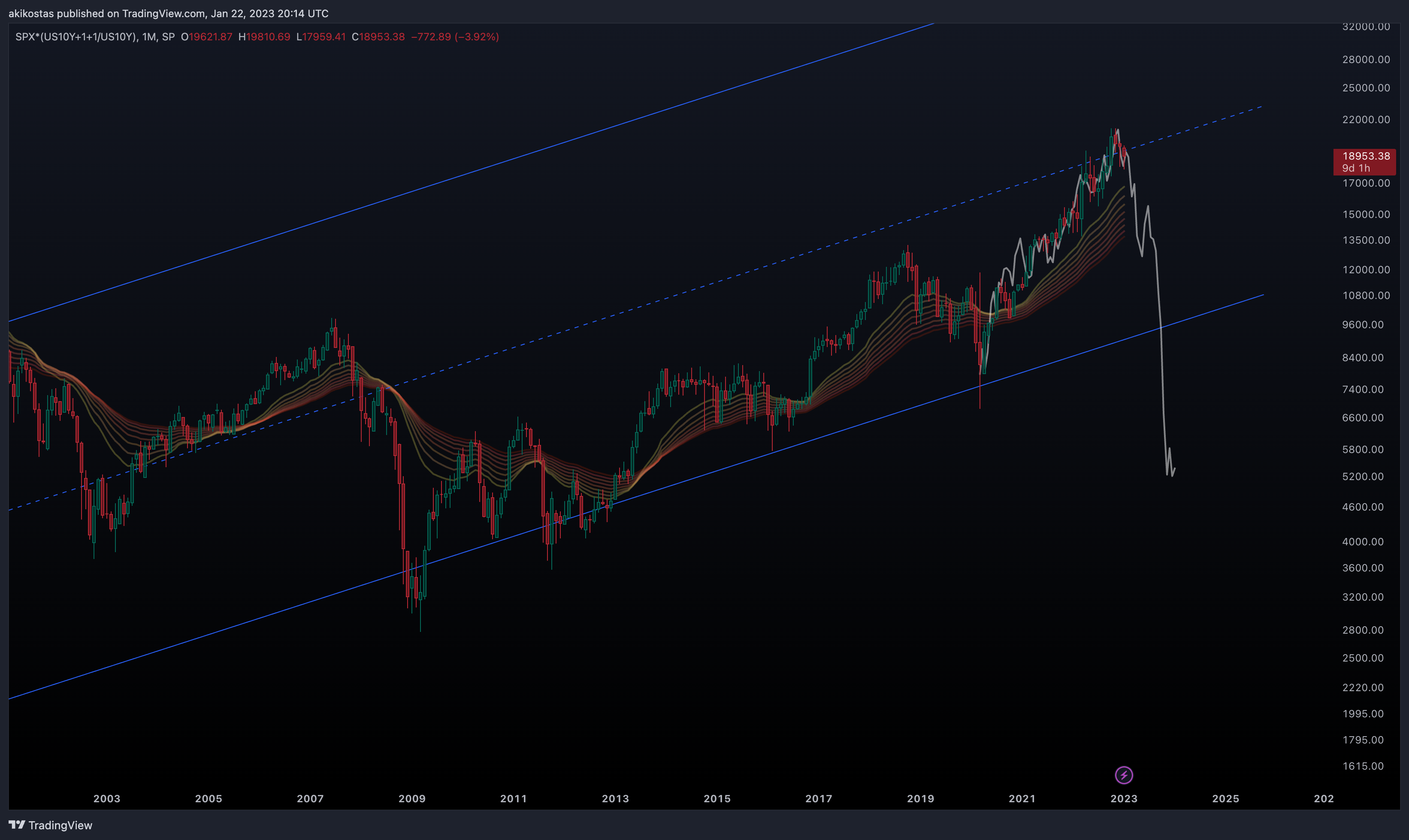The height and width of the screenshot is (840, 1409).
Task: Click the 1795.00 price scale label
Action: tap(1363, 740)
